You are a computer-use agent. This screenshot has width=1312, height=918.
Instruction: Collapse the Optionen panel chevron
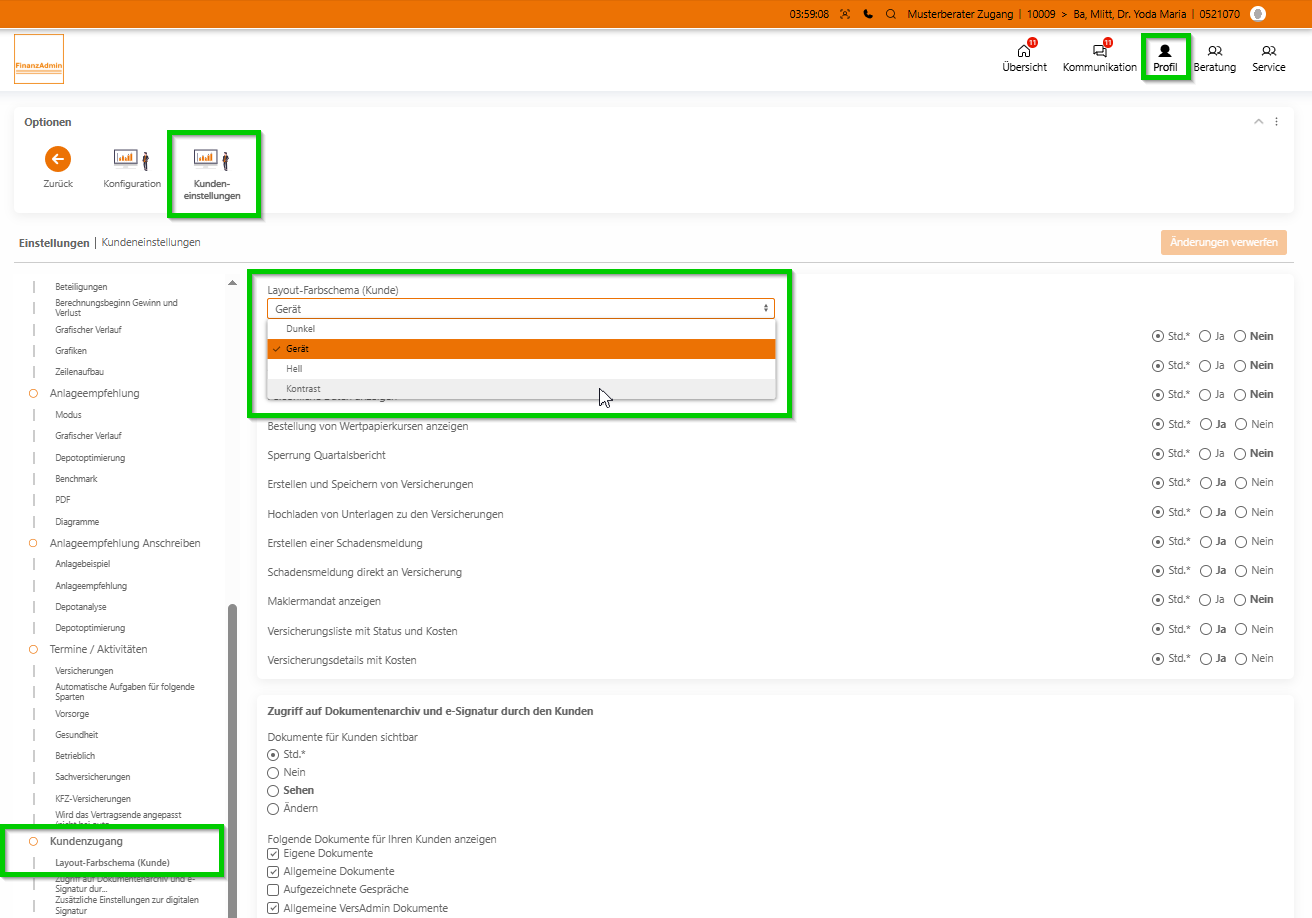pos(1258,122)
